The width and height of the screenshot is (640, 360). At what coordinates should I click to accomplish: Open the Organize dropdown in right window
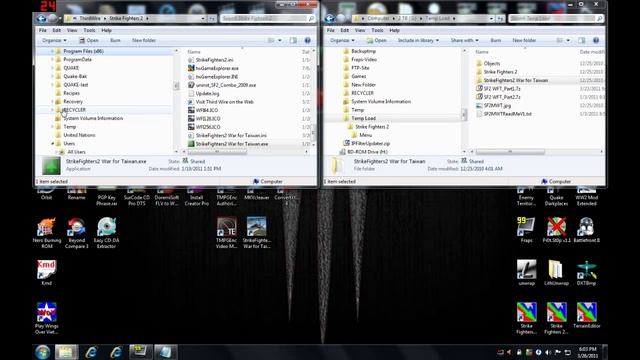[342, 40]
